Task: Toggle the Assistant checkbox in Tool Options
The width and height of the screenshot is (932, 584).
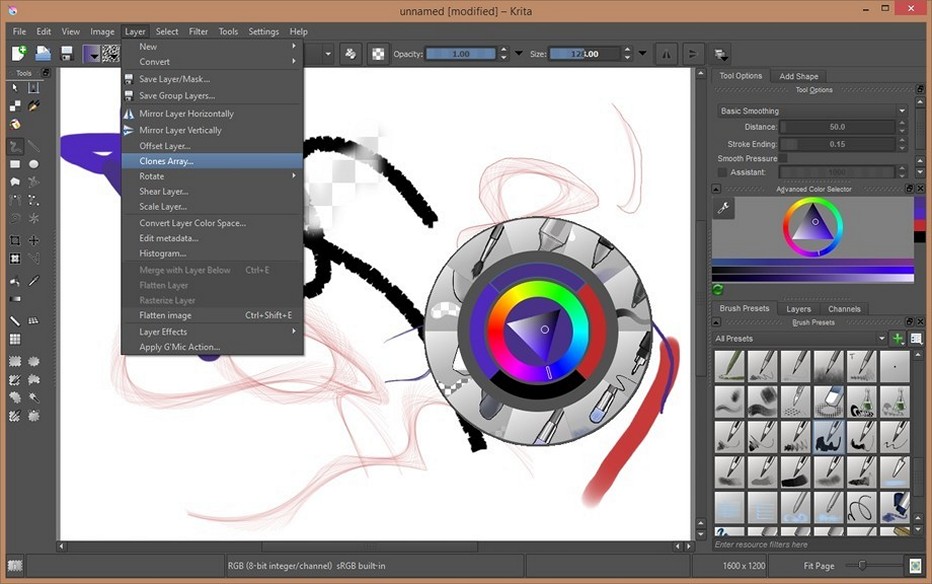Action: (x=721, y=171)
